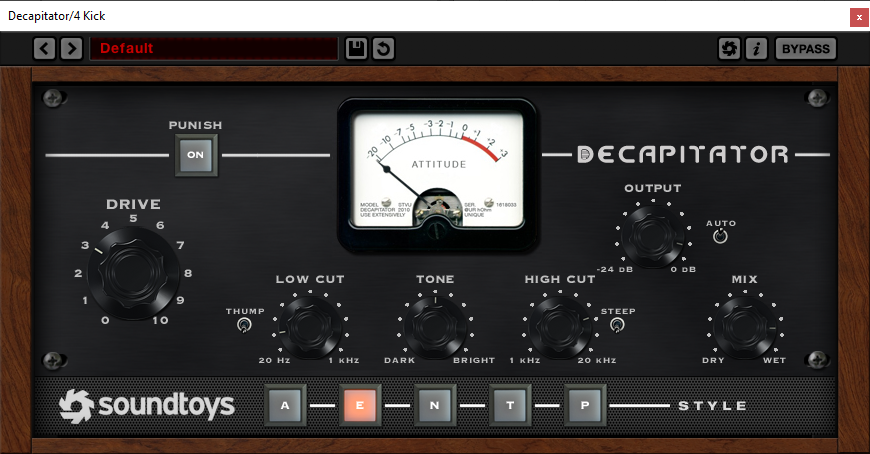
Task: Click the Soundtoys logo
Action: 147,406
